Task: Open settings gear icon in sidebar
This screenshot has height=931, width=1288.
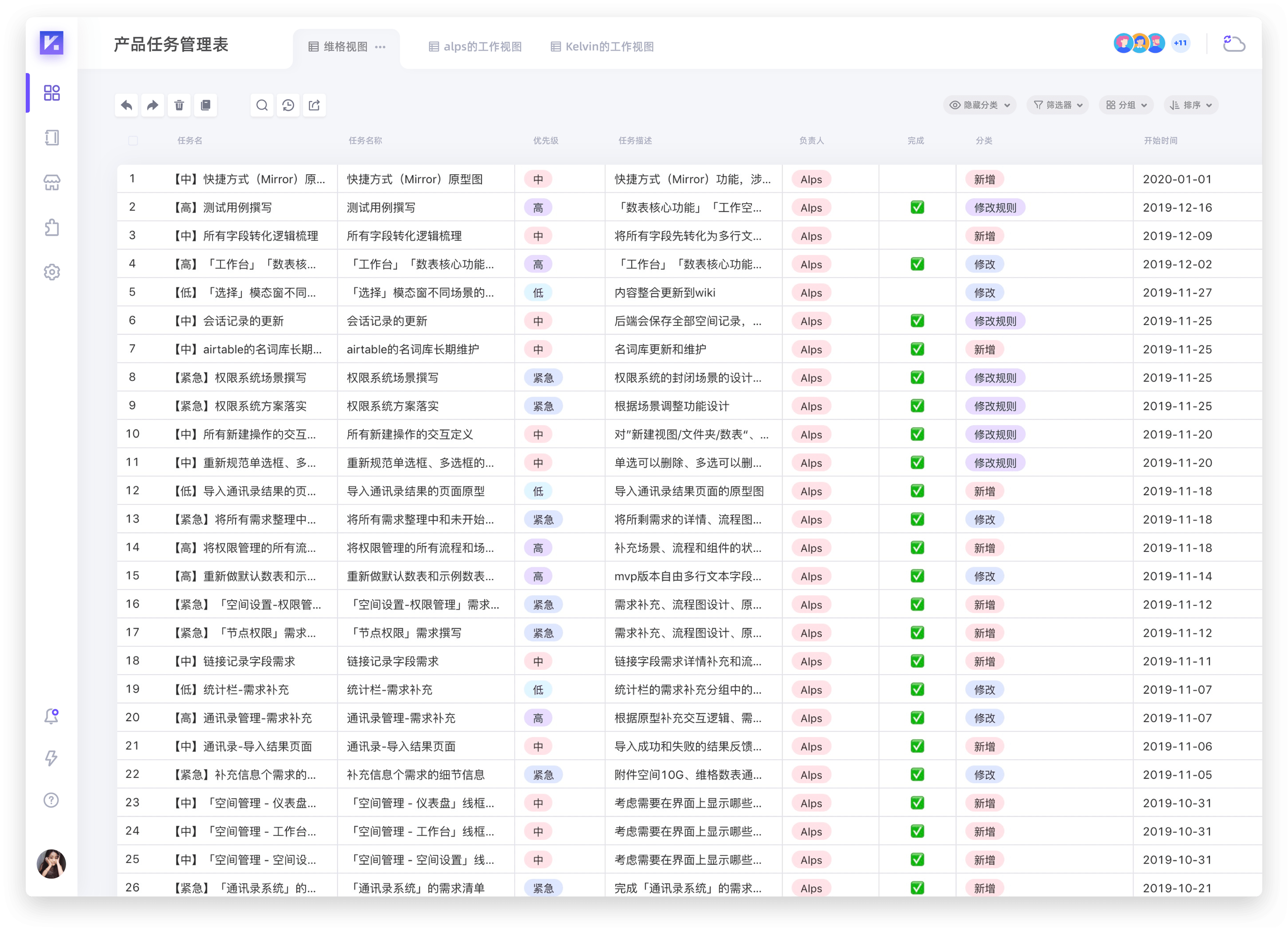Action: (52, 272)
